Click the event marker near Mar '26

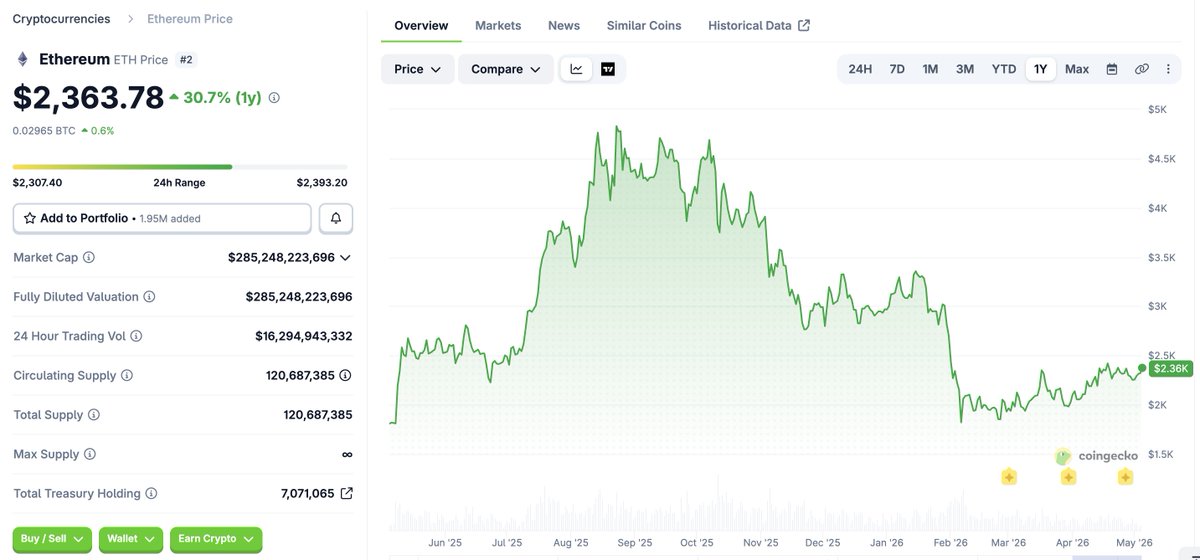point(1009,477)
